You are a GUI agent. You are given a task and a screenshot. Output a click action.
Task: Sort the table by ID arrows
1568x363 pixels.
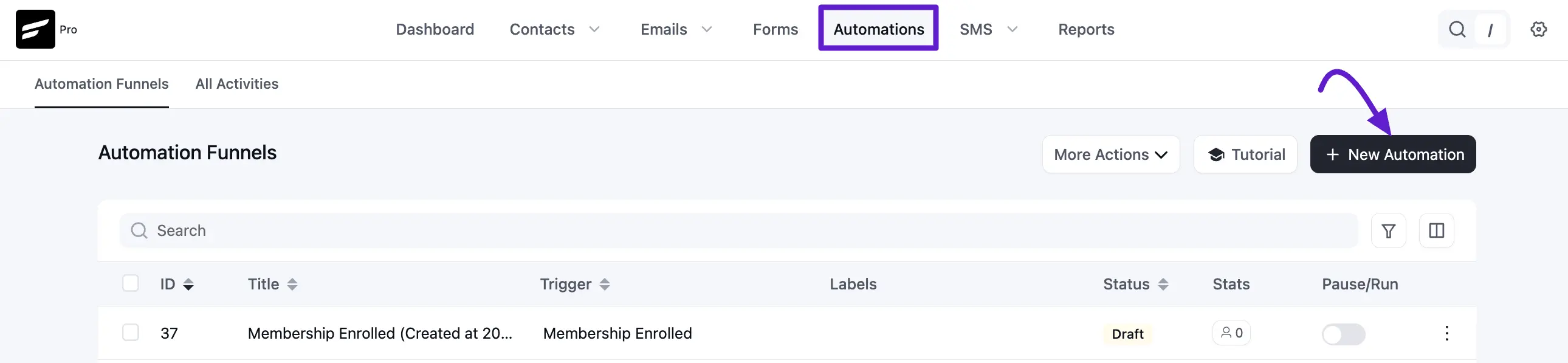pos(188,285)
